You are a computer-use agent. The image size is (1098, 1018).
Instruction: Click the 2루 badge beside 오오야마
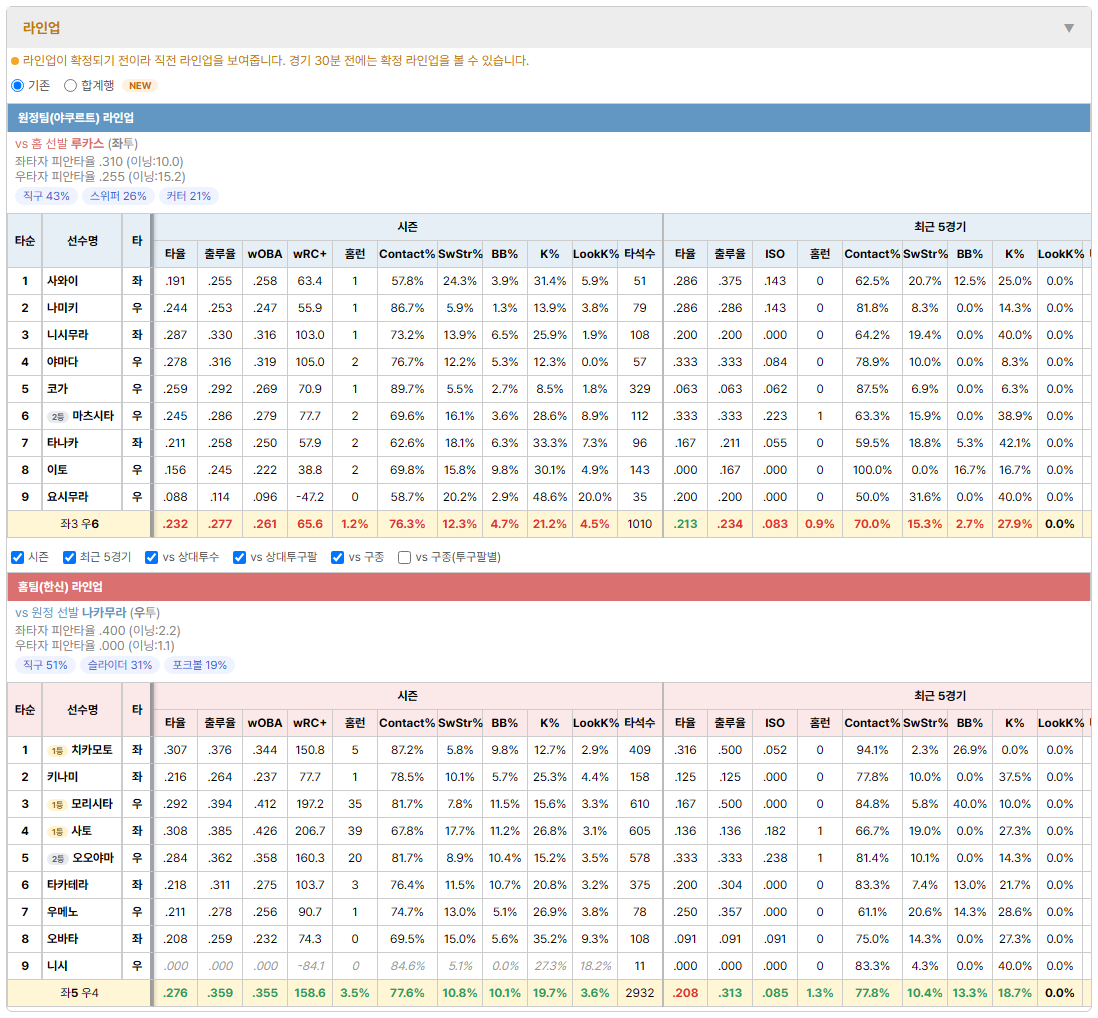point(57,858)
